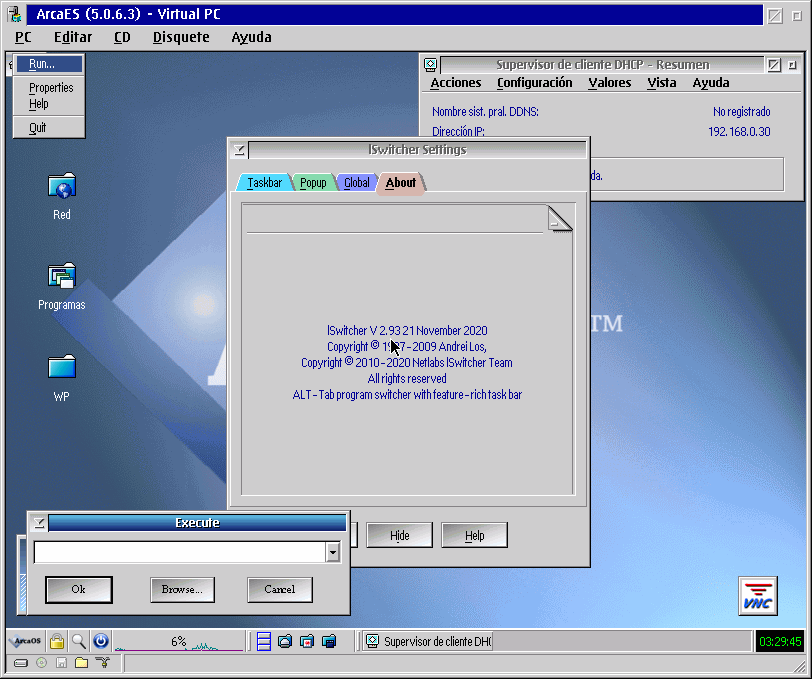Switch to the Global tab

pos(357,182)
